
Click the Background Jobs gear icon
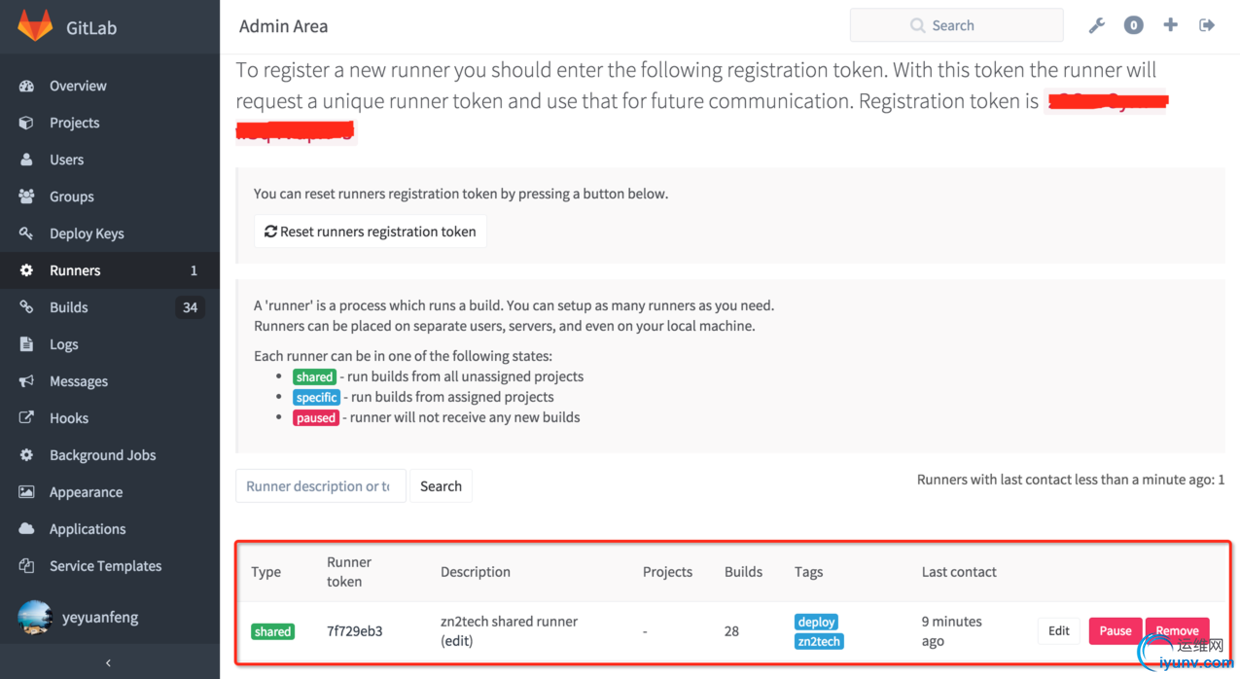[27, 455]
